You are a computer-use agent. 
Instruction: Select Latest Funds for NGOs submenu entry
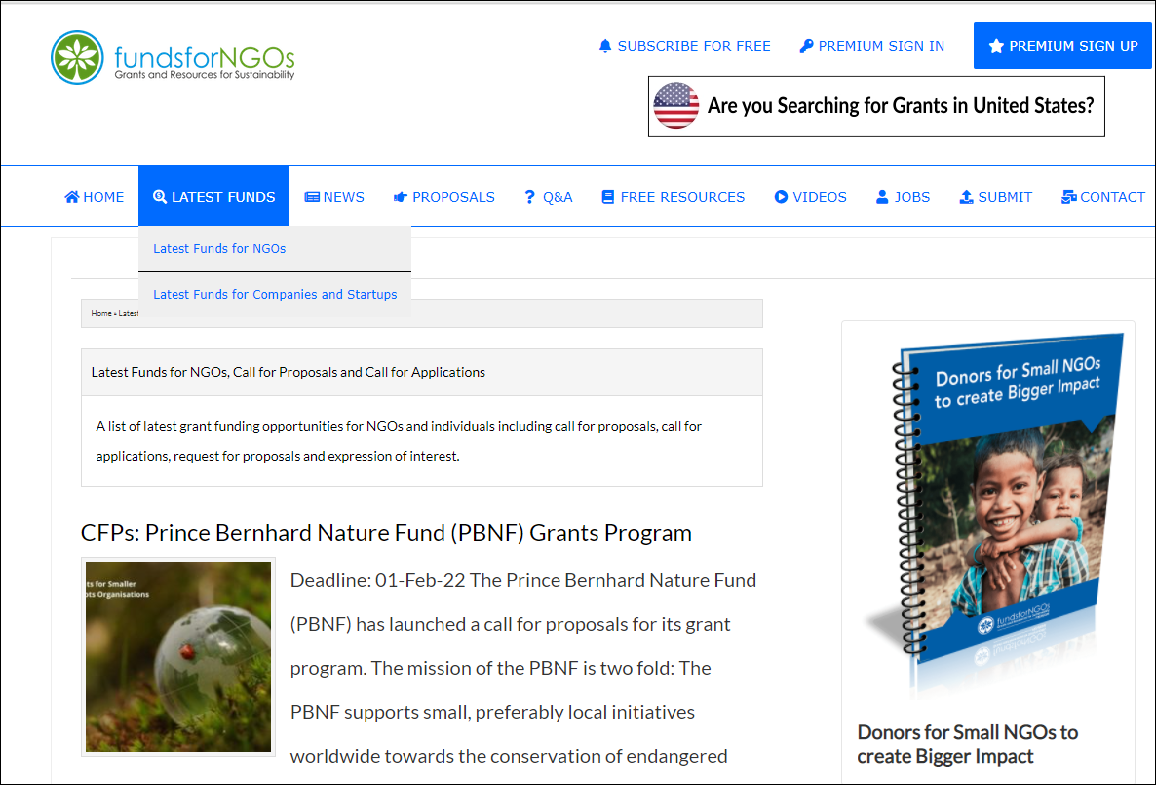274,248
